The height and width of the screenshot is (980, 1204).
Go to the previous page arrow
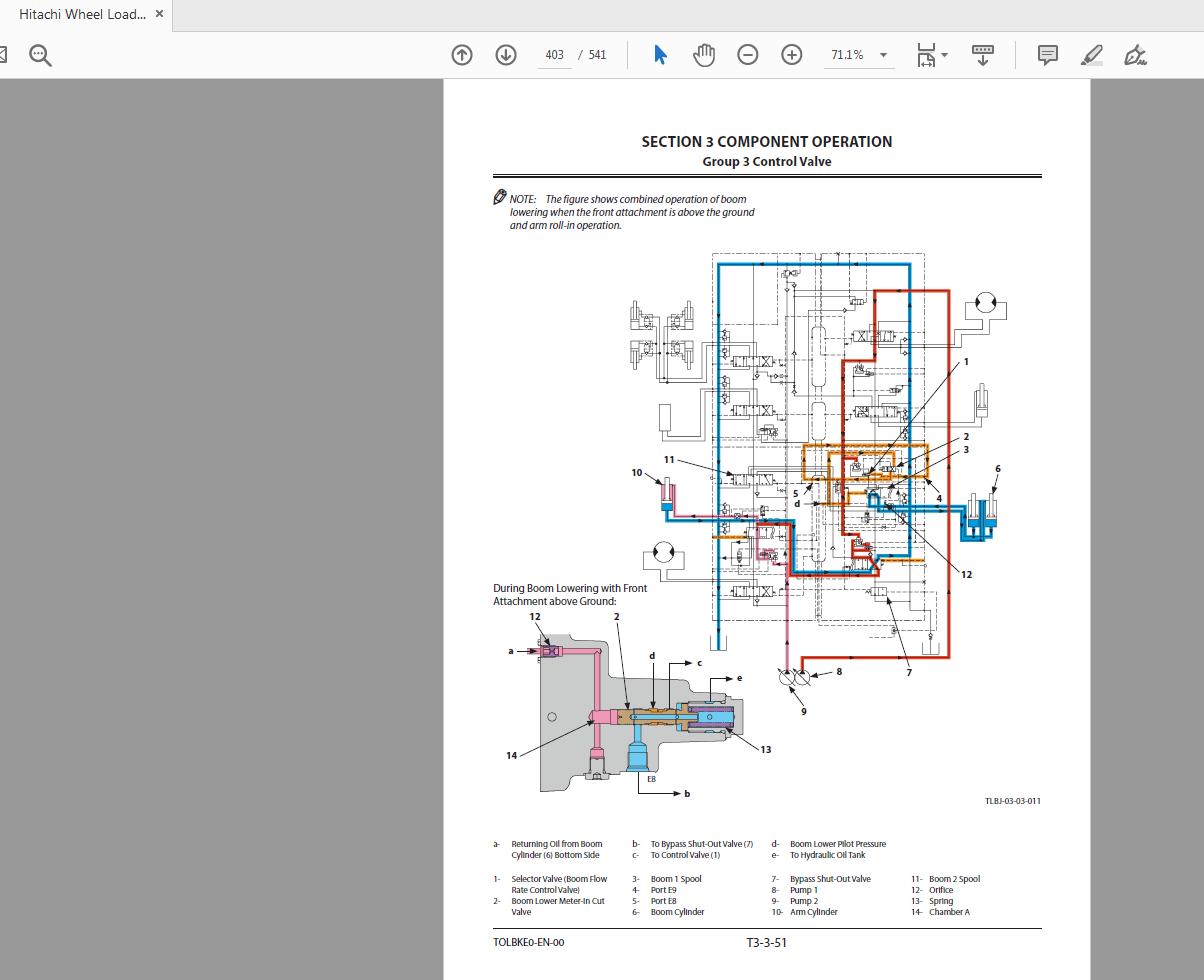[461, 55]
